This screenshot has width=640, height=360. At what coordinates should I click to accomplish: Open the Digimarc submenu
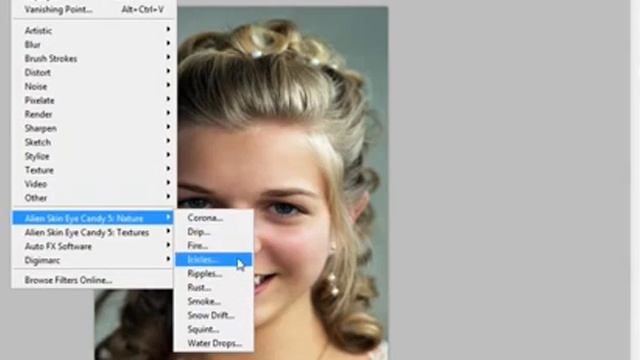coord(94,260)
